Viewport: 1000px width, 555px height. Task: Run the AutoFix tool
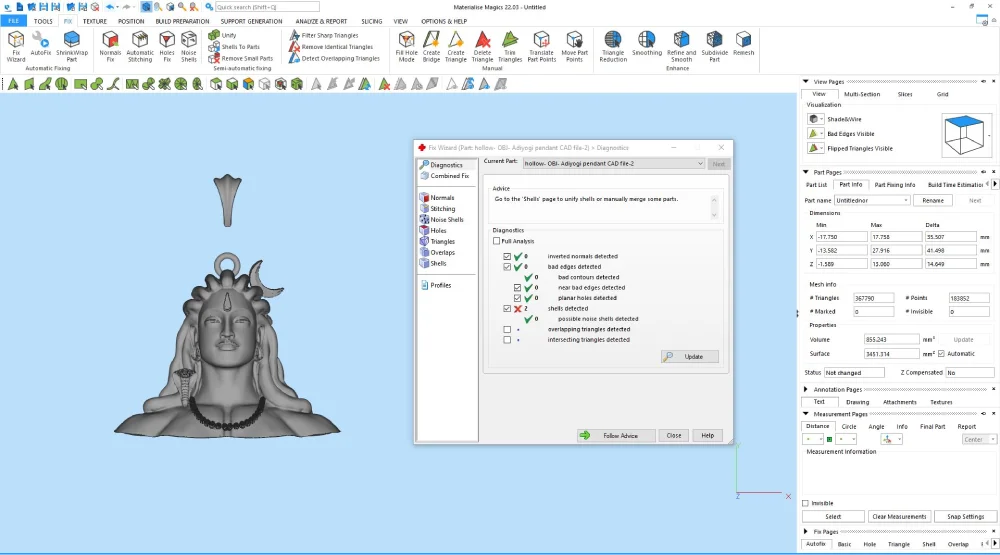pyautogui.click(x=41, y=44)
